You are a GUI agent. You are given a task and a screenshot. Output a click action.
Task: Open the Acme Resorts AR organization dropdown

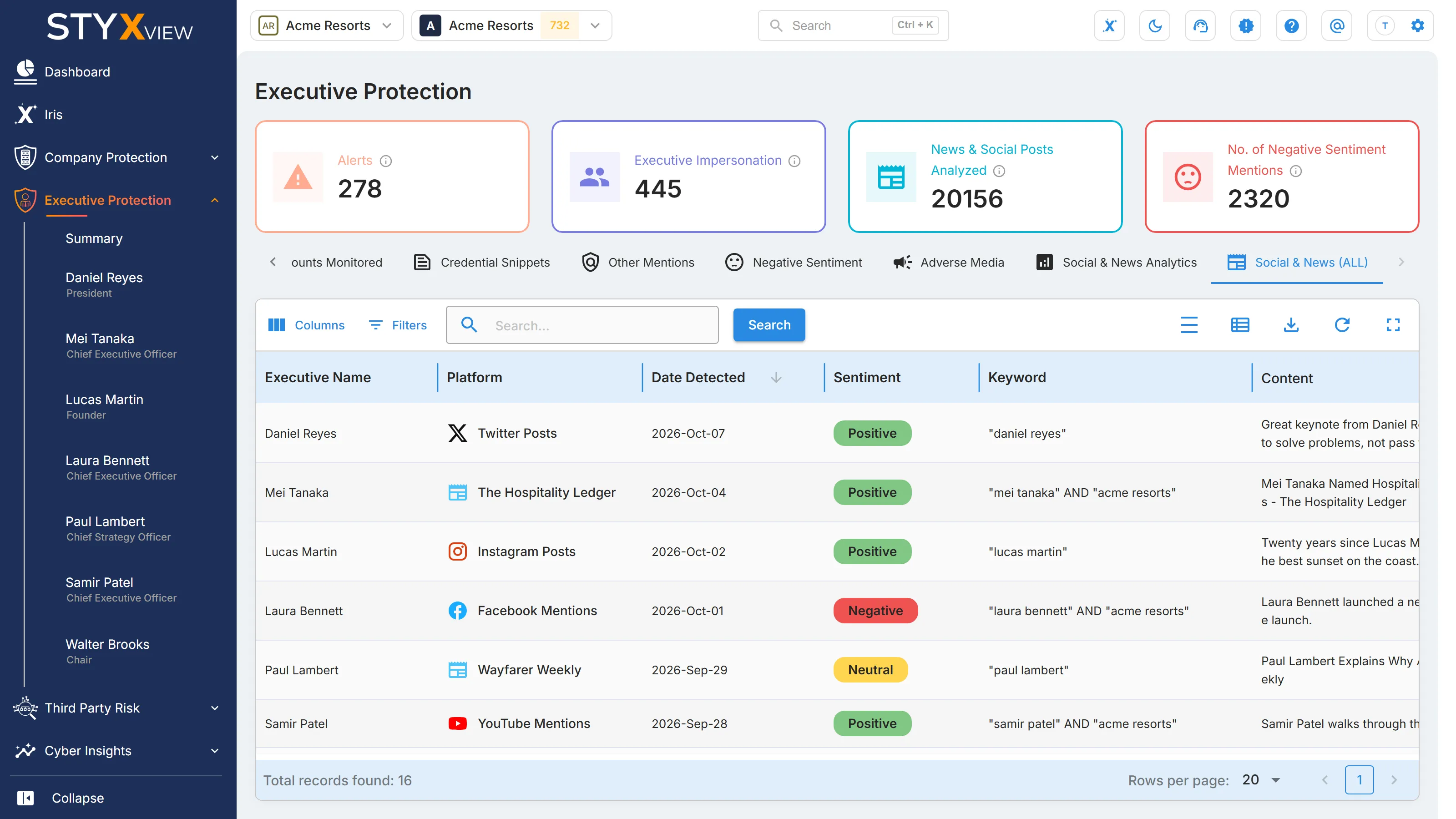coord(327,25)
